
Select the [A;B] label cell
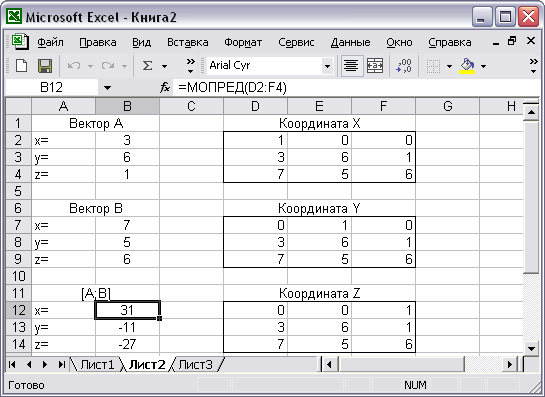tap(96, 293)
